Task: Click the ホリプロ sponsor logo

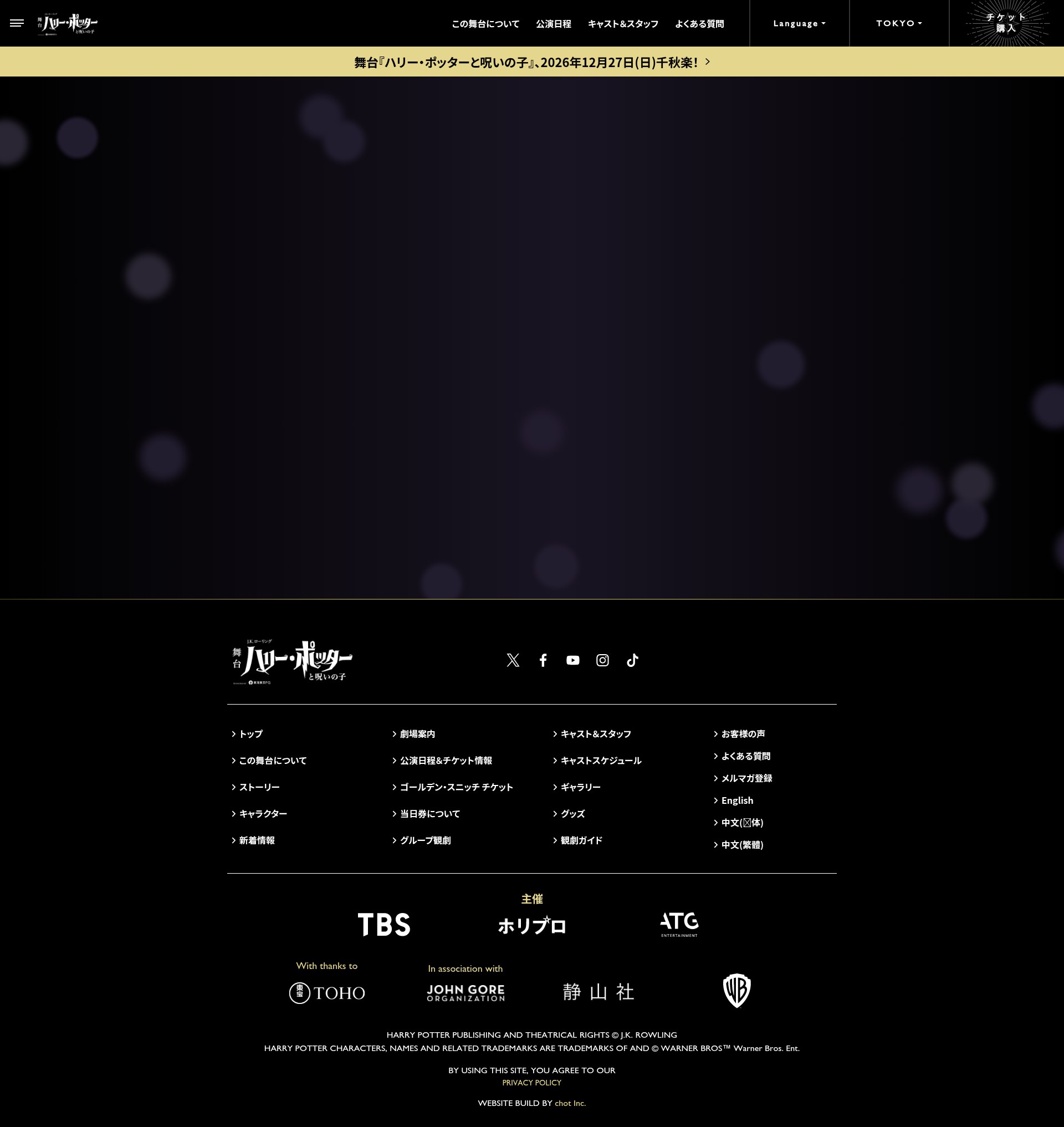Action: point(532,925)
